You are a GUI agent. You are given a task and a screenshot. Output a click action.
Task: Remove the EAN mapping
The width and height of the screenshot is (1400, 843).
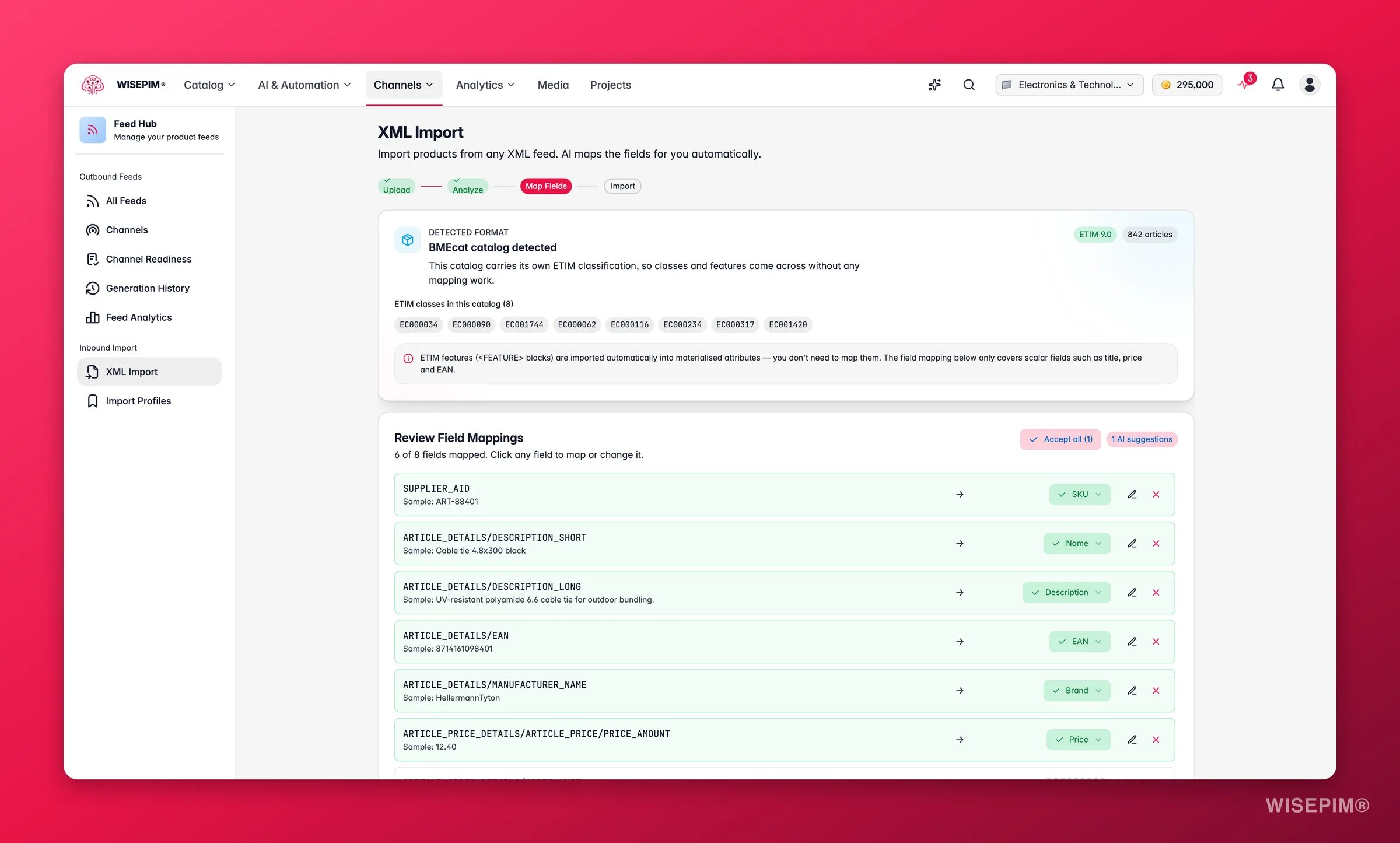click(1156, 641)
